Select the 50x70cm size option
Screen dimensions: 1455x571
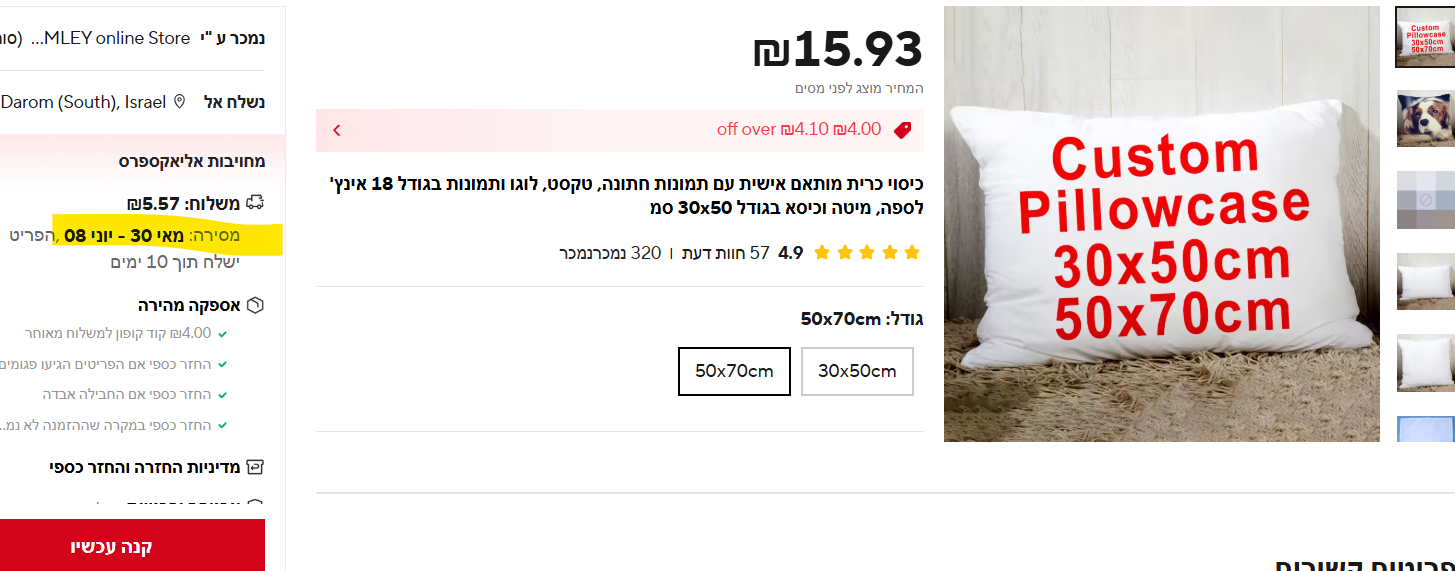734,371
